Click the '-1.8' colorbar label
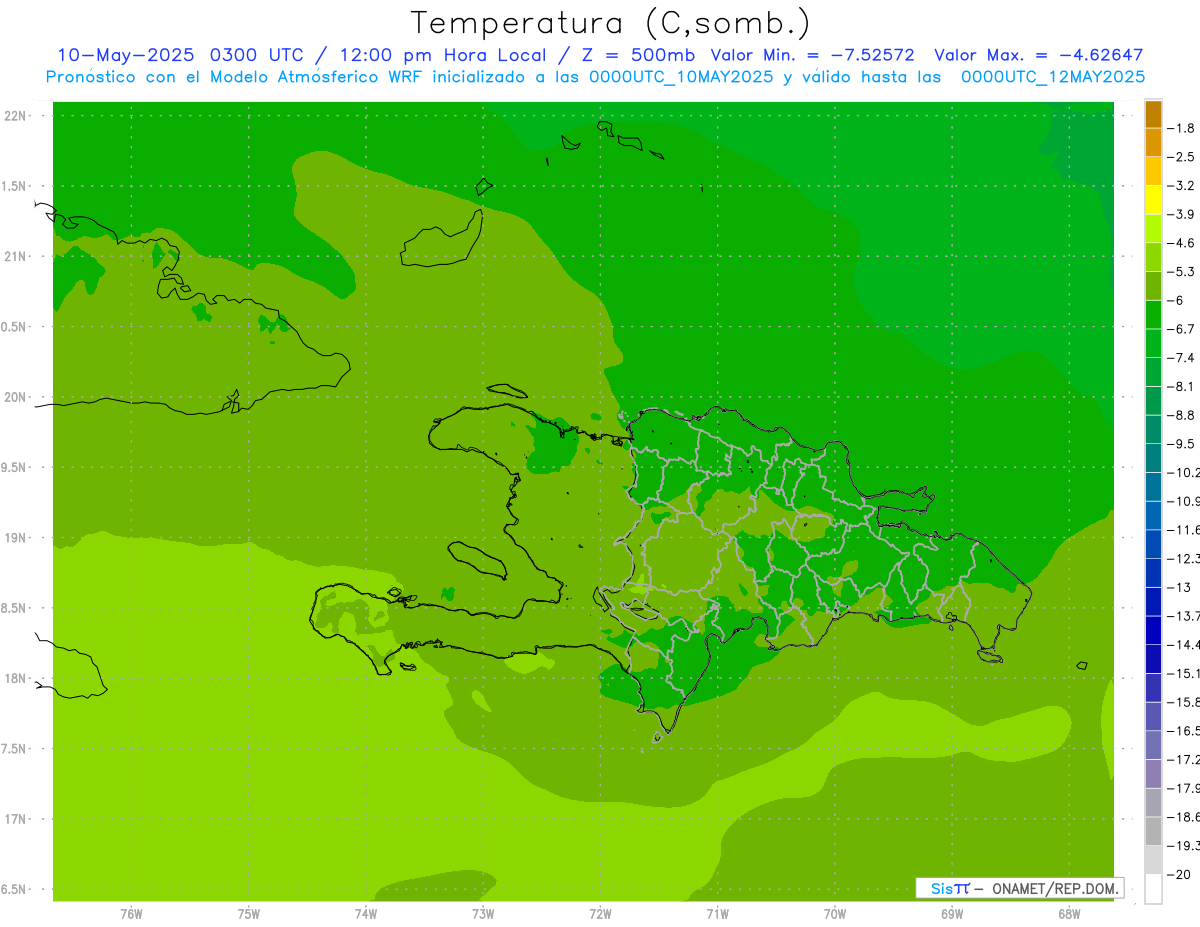 pos(1182,128)
